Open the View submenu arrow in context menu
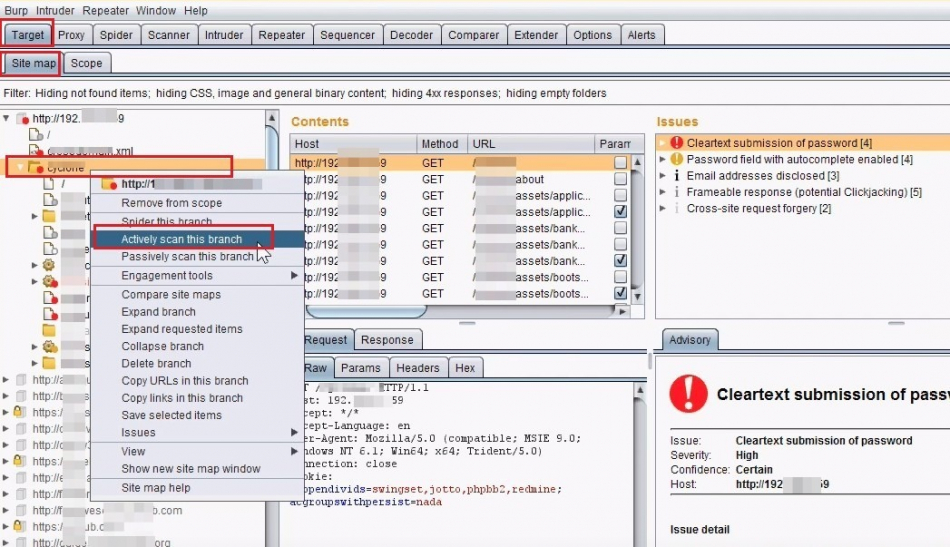Viewport: 950px width, 547px height. pos(294,451)
